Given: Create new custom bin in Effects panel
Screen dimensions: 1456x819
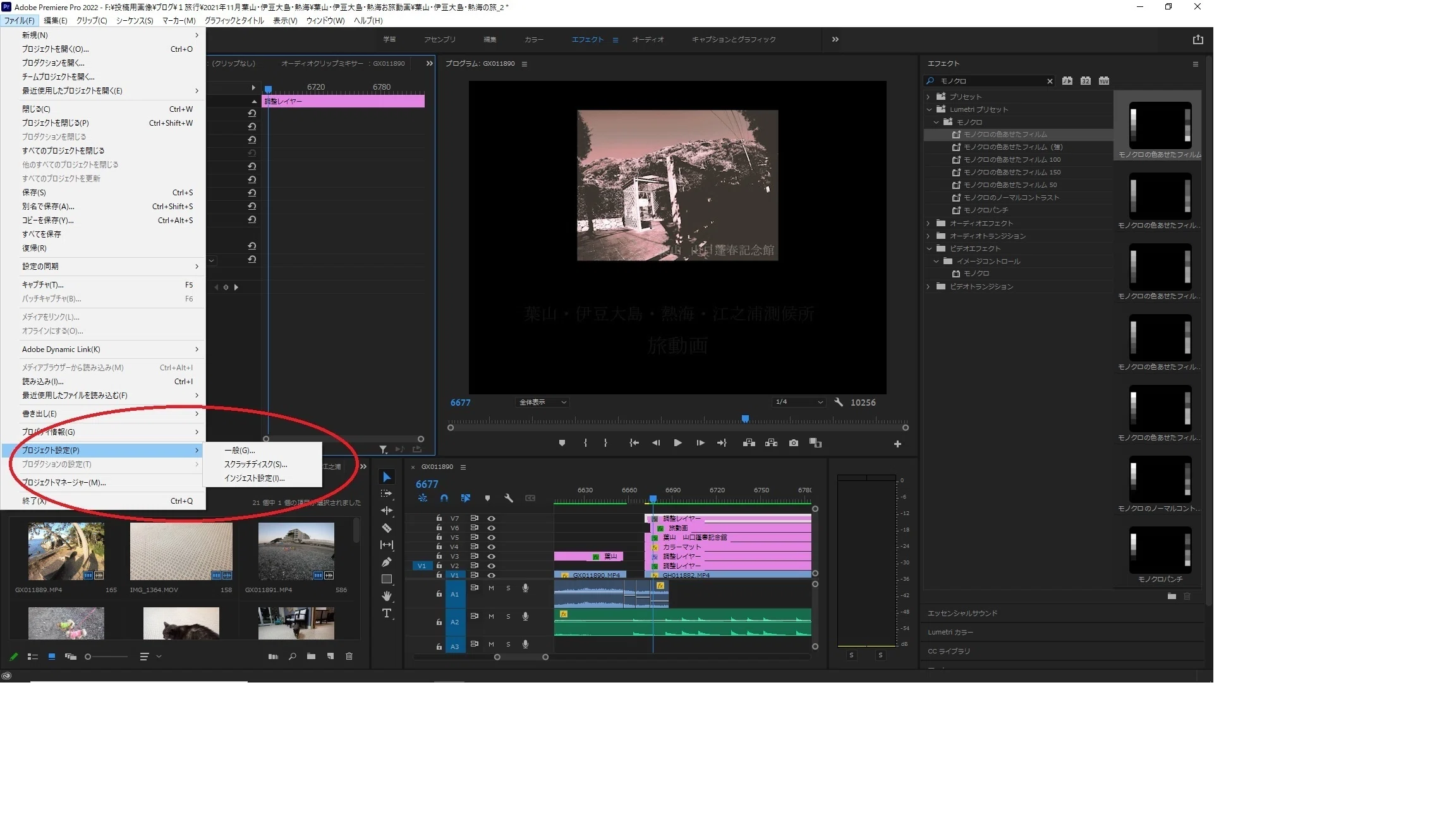Looking at the screenshot, I should tap(1172, 596).
